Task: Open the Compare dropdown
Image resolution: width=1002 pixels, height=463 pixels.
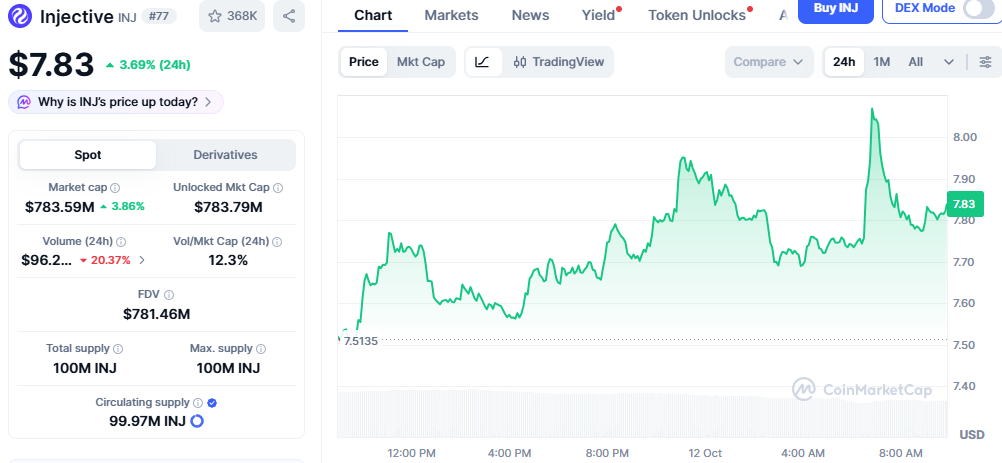Action: coord(769,62)
